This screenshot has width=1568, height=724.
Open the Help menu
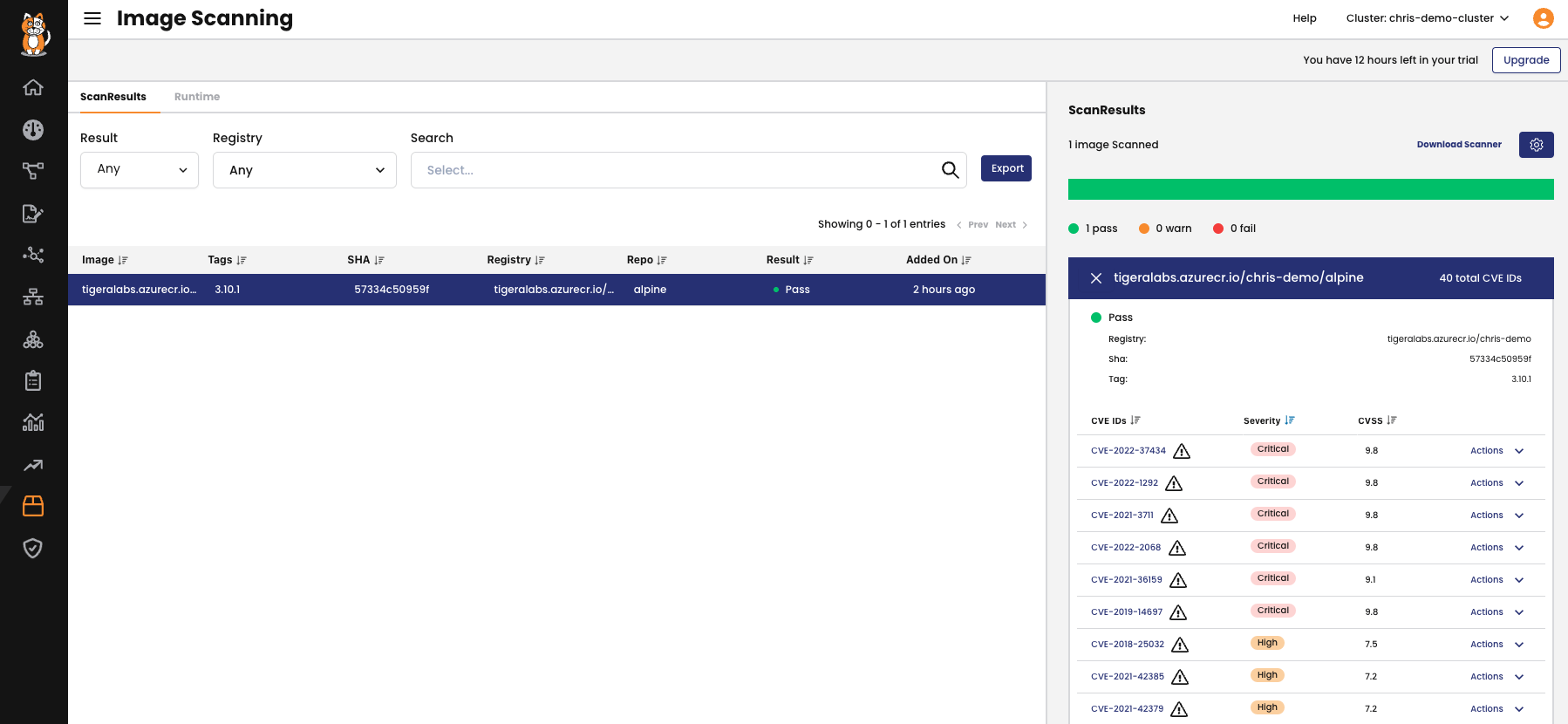coord(1305,18)
